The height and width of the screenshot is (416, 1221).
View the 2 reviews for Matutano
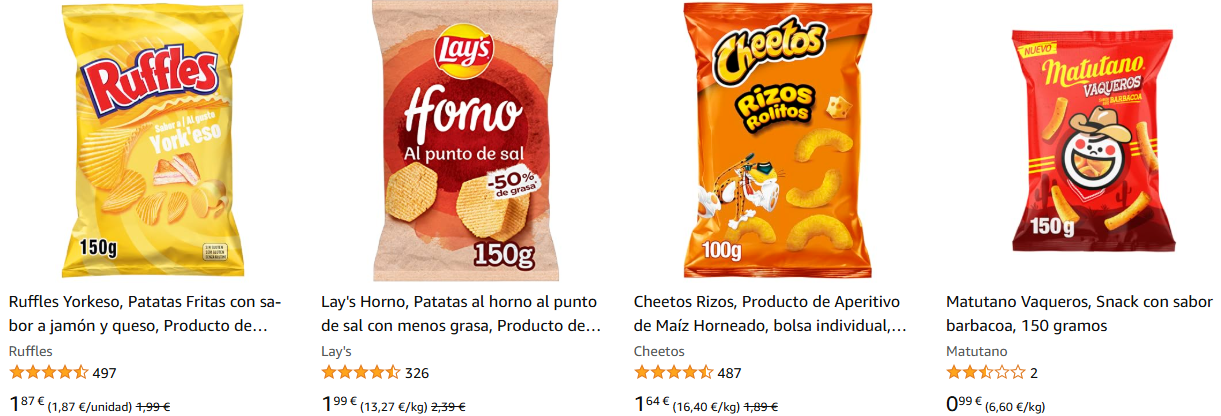[1034, 373]
